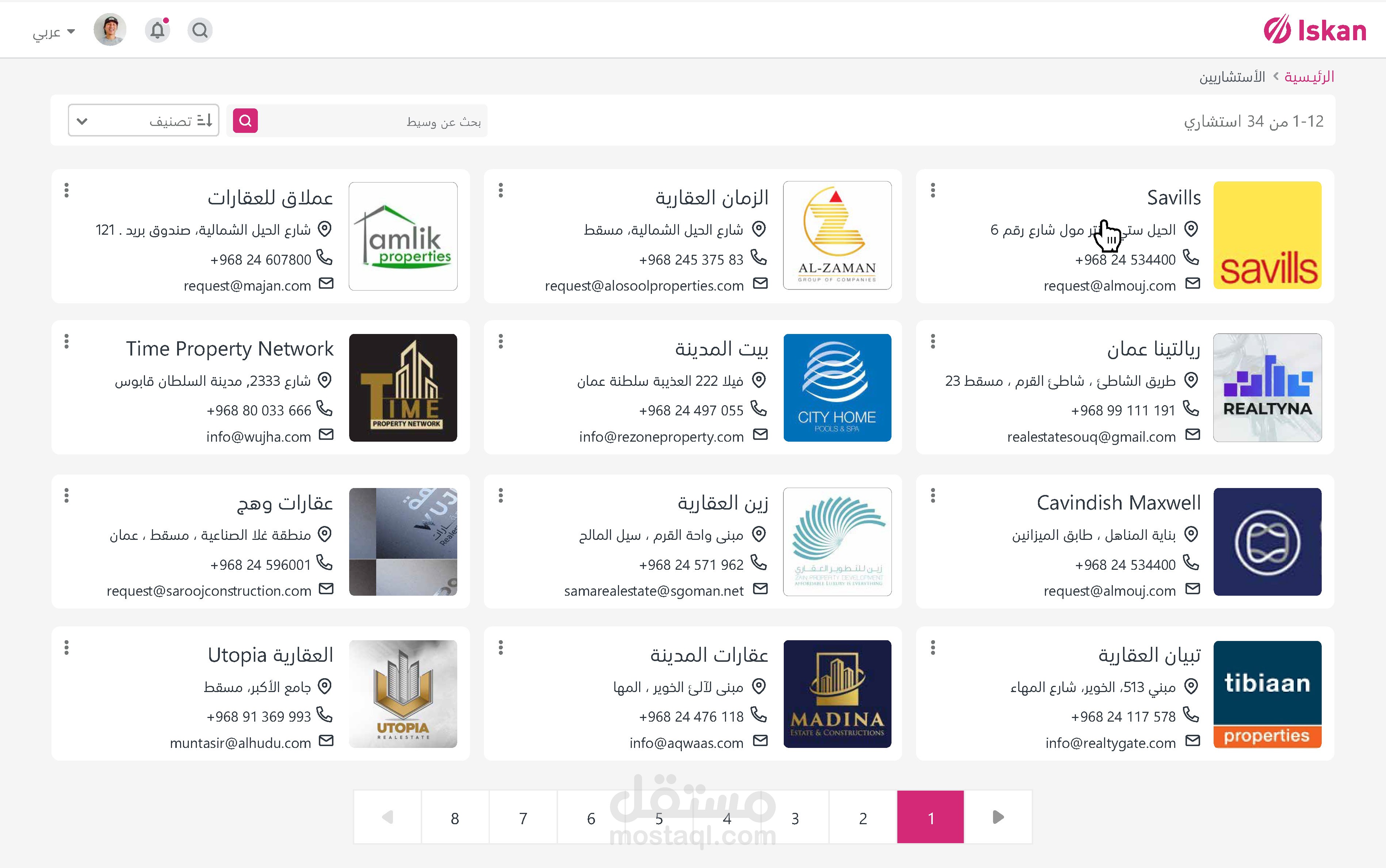Click request@majan.com email link
Image resolution: width=1386 pixels, height=868 pixels.
coord(247,286)
